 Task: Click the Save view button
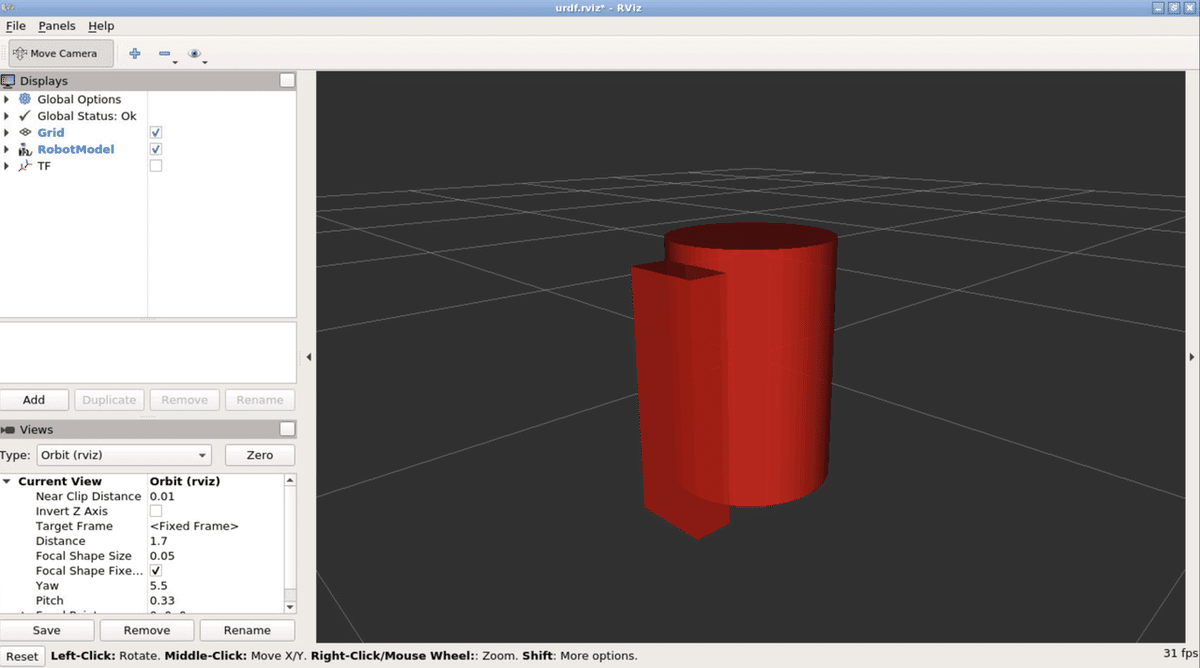click(47, 631)
